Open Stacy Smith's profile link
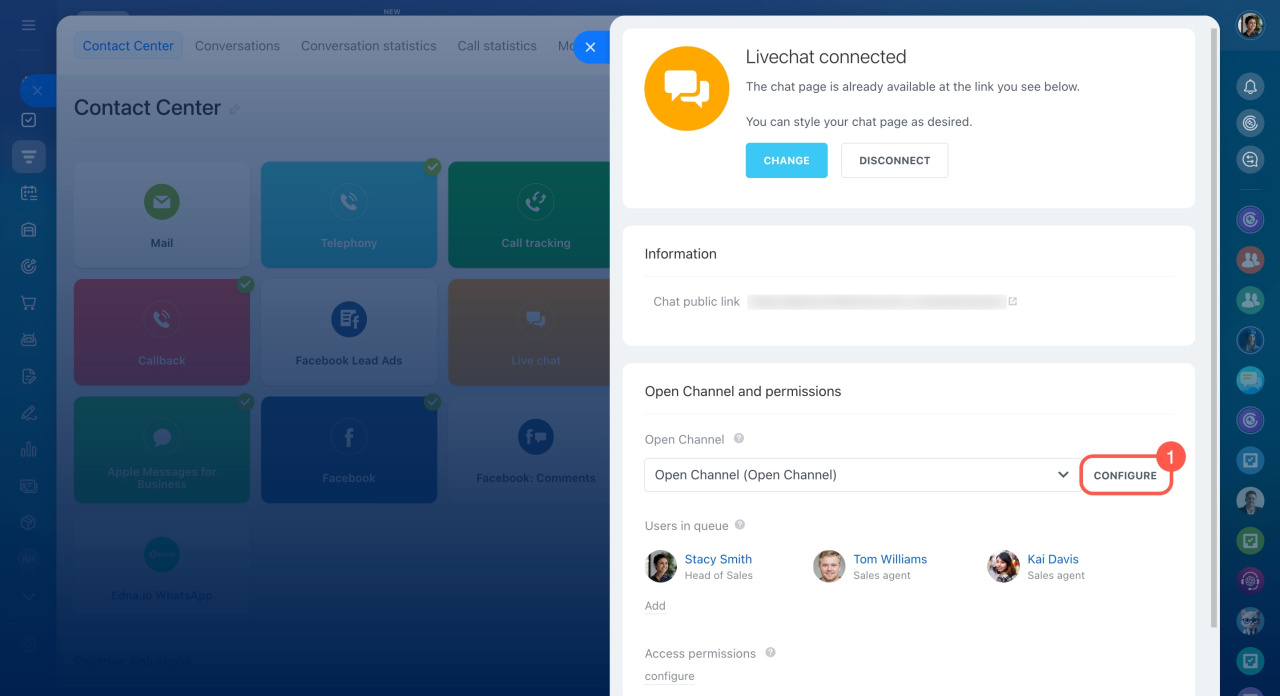The width and height of the screenshot is (1280, 696). click(x=717, y=559)
